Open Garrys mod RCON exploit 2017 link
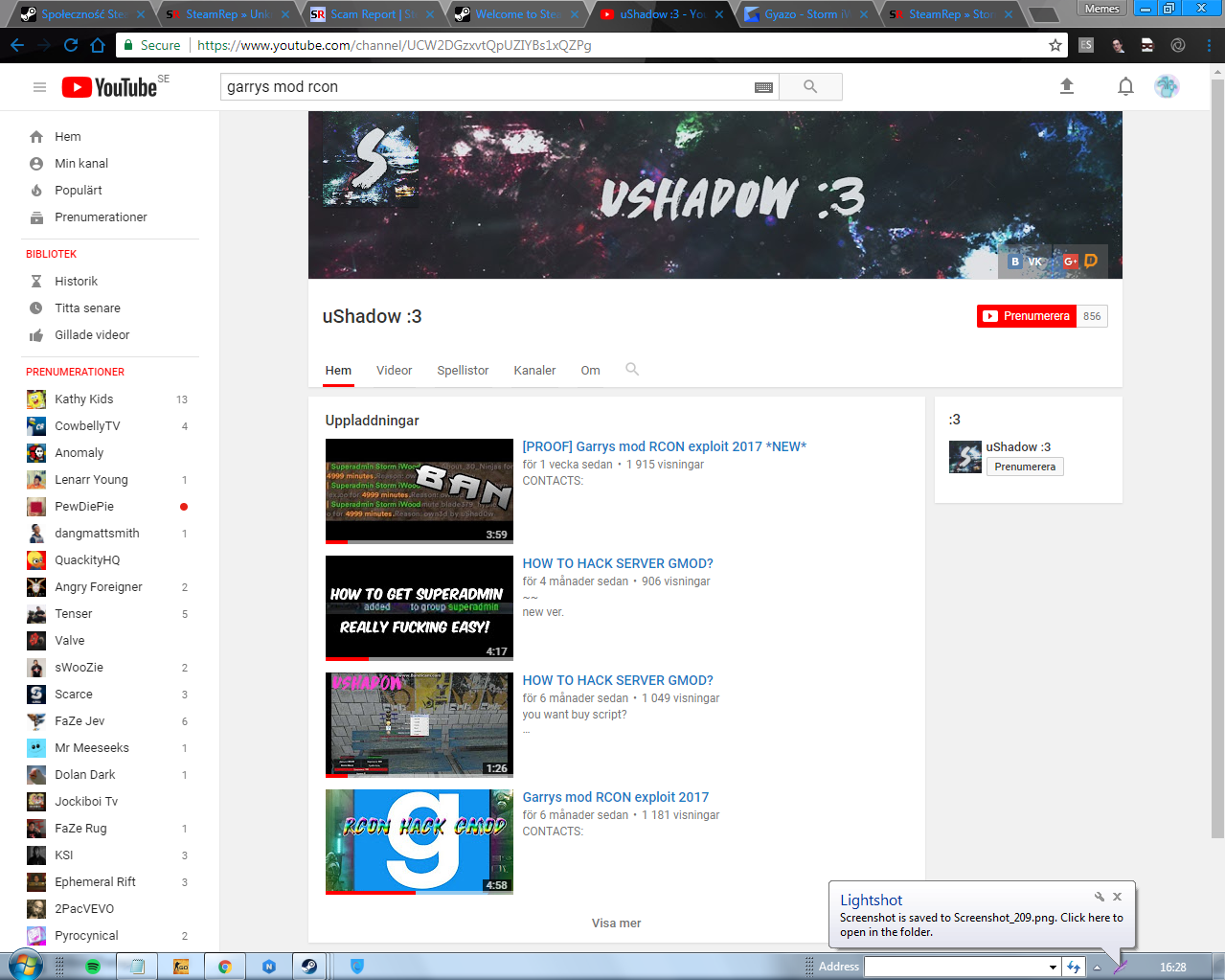 pyautogui.click(x=615, y=797)
